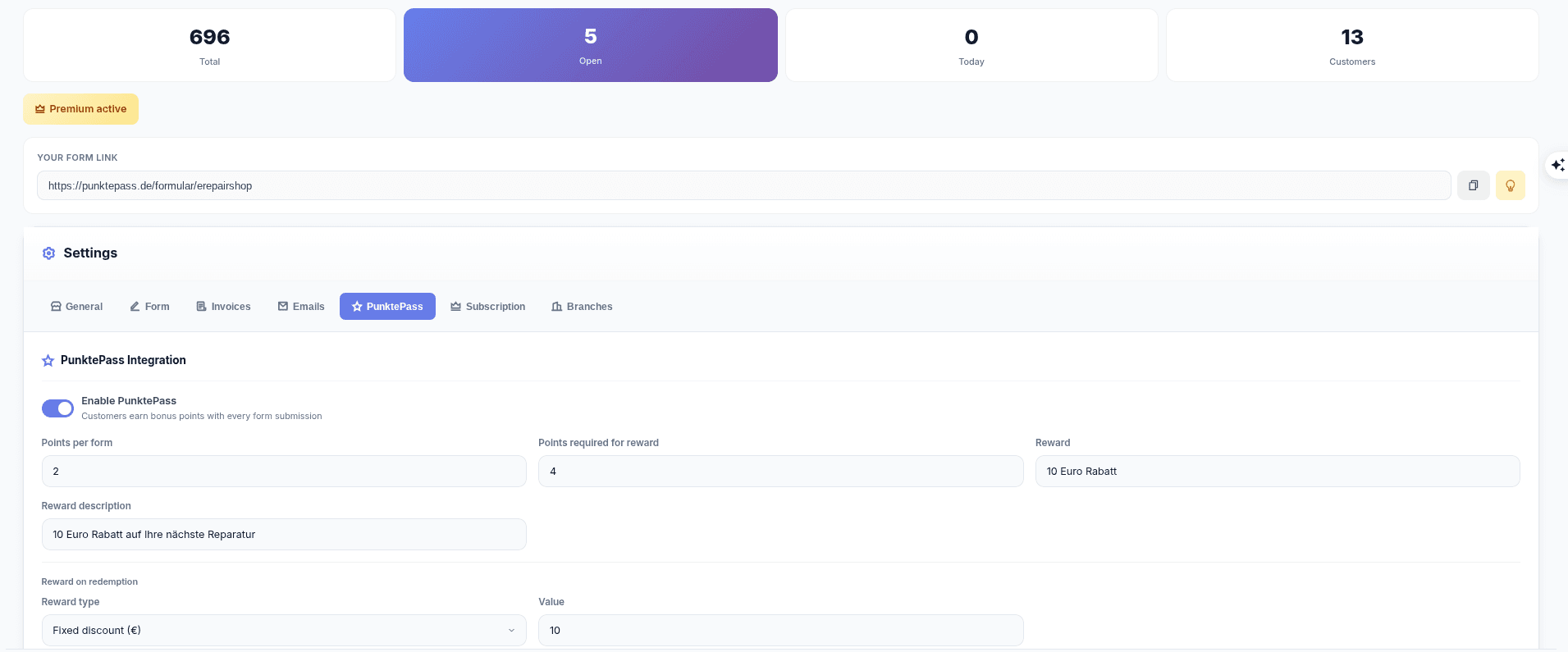This screenshot has width=1568, height=652.
Task: Open the Invoices settings tab
Action: 223,307
